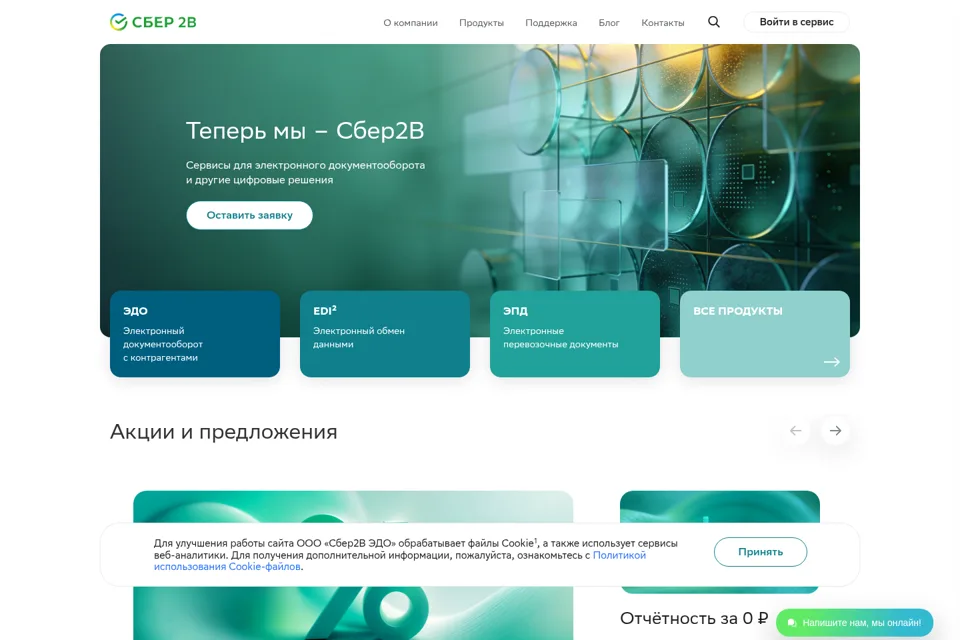This screenshot has height=640, width=960.
Task: Open the ЭПД product card
Action: 575,334
